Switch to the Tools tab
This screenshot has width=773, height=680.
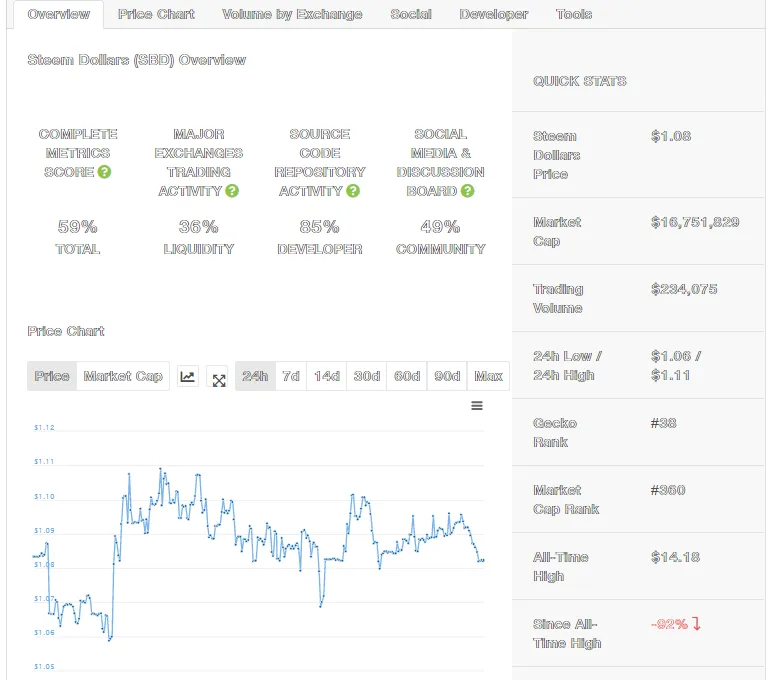[x=574, y=14]
